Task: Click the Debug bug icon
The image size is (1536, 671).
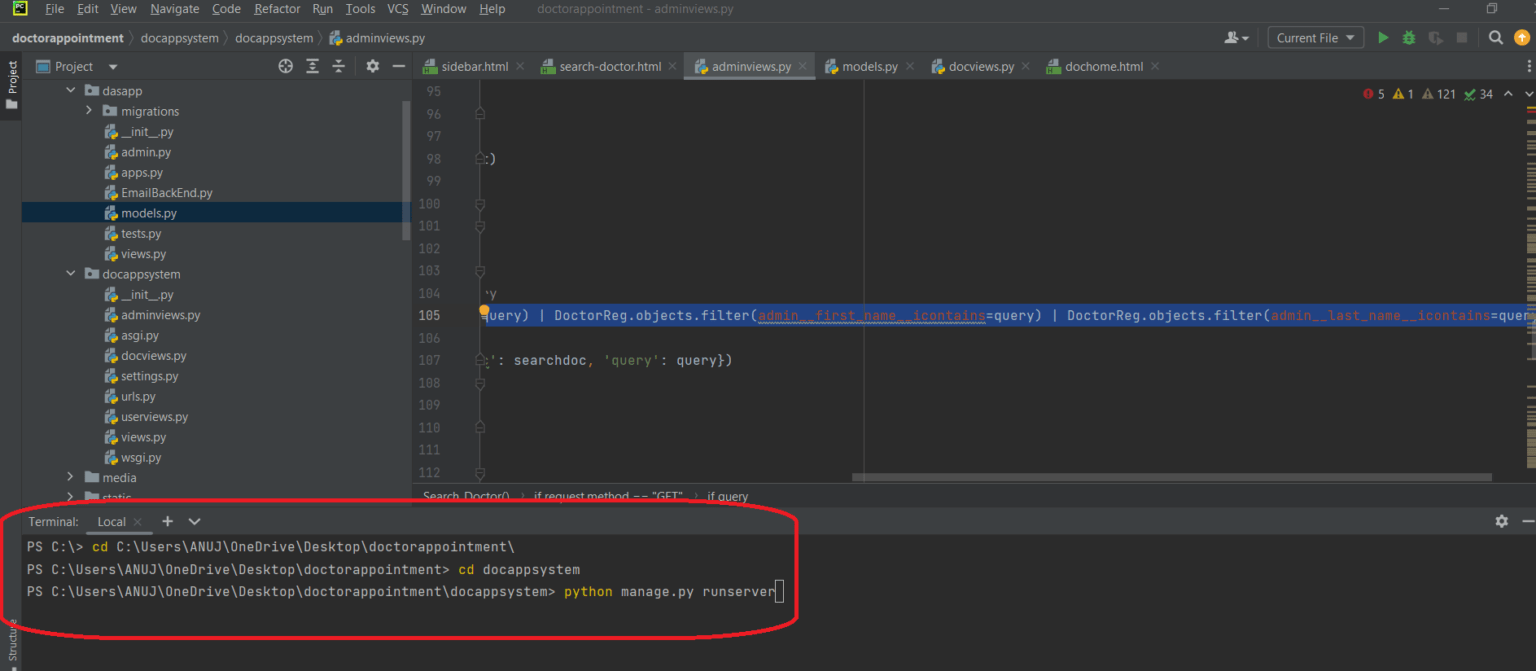Action: click(x=1409, y=38)
